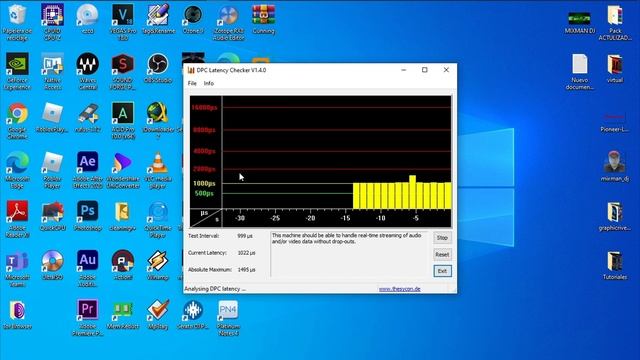Launch Mem Reduct desktop shortcut
Image resolution: width=640 pixels, height=360 pixels.
(x=122, y=315)
